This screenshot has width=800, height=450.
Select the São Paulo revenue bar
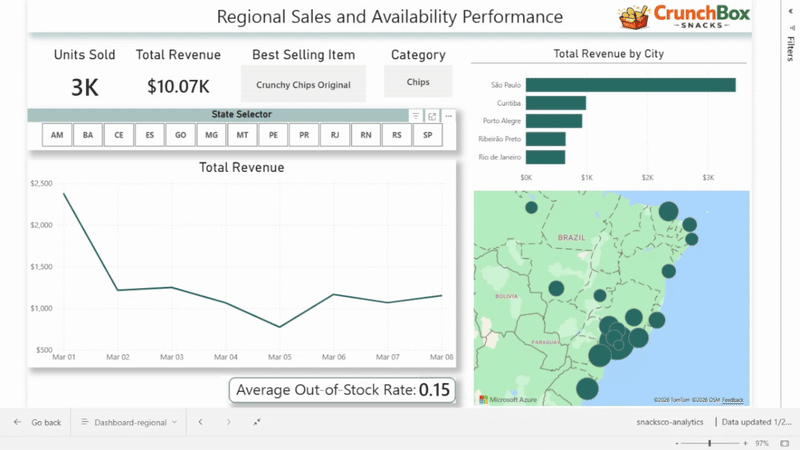tap(630, 85)
